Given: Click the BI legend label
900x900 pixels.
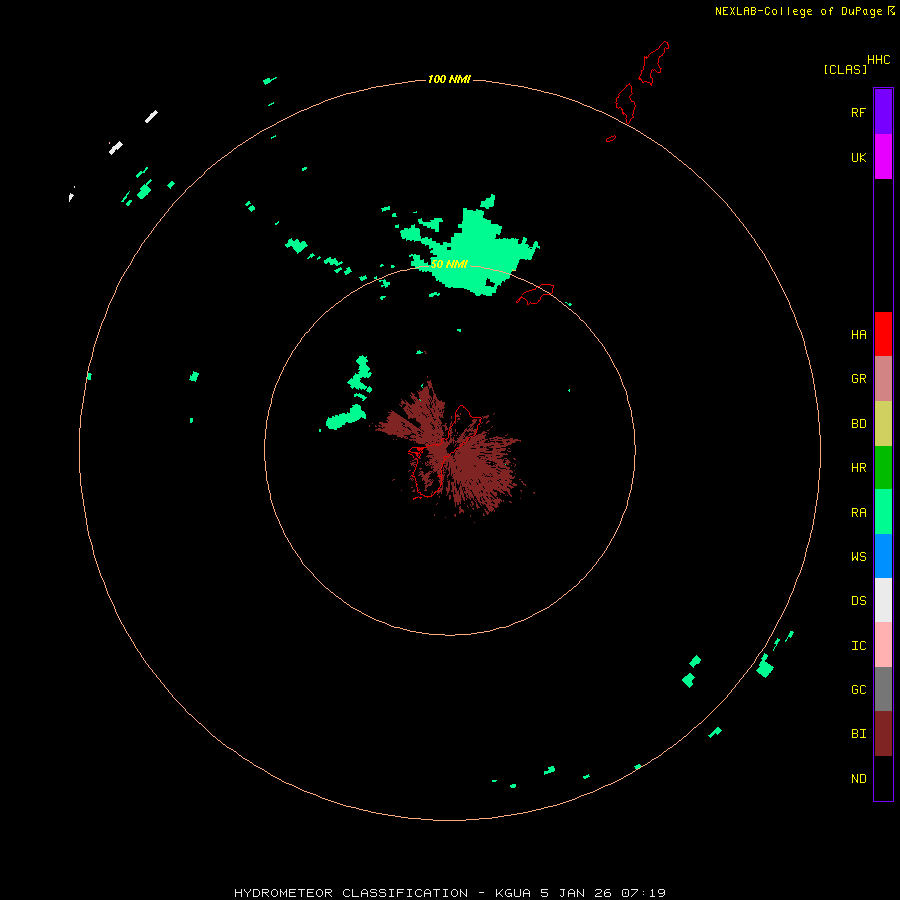Looking at the screenshot, I should coord(858,734).
